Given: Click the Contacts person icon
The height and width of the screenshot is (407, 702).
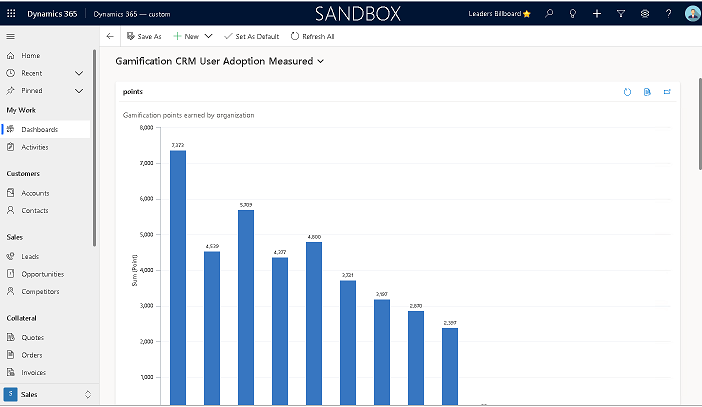Looking at the screenshot, I should [x=11, y=210].
